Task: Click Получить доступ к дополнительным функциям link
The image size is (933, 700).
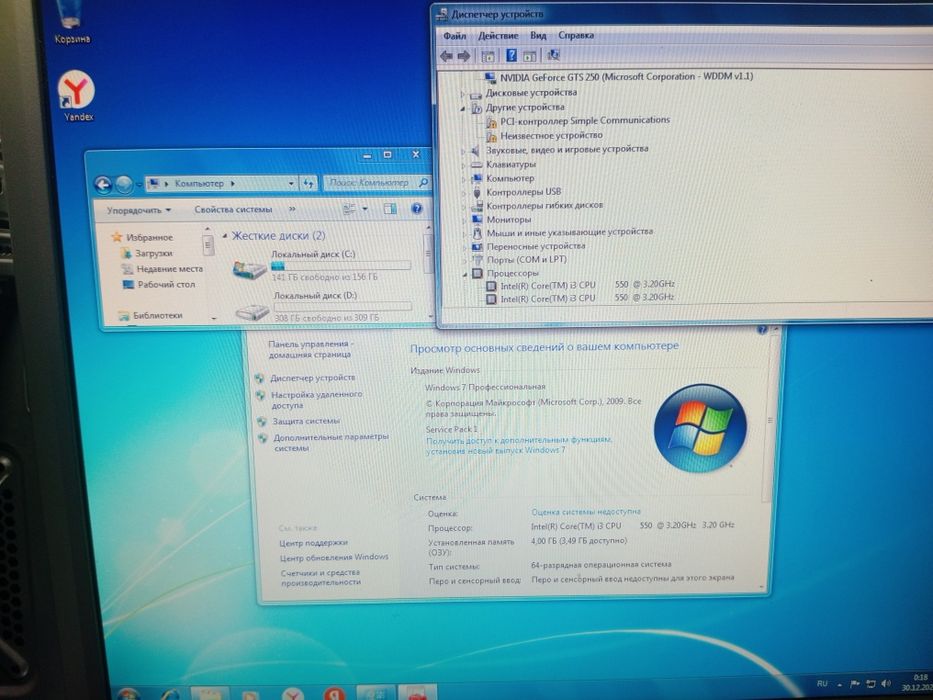Action: point(519,445)
